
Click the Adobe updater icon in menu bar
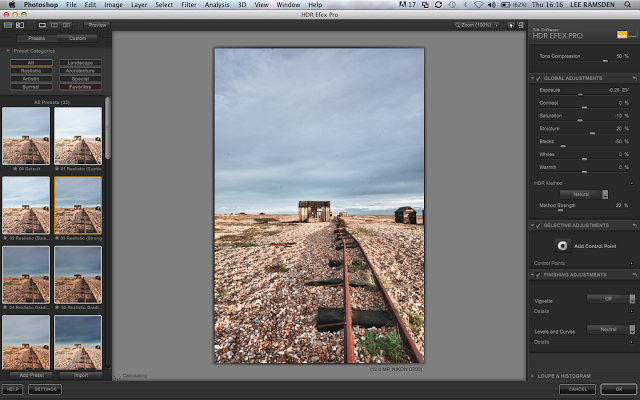[x=407, y=4]
